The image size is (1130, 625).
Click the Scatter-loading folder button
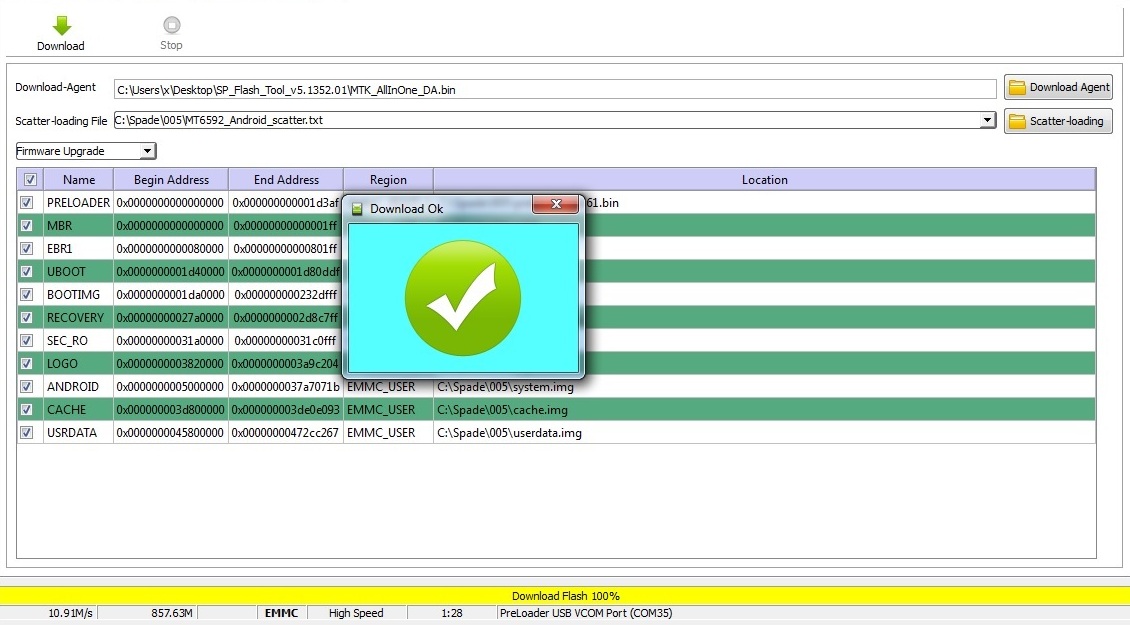click(1058, 121)
